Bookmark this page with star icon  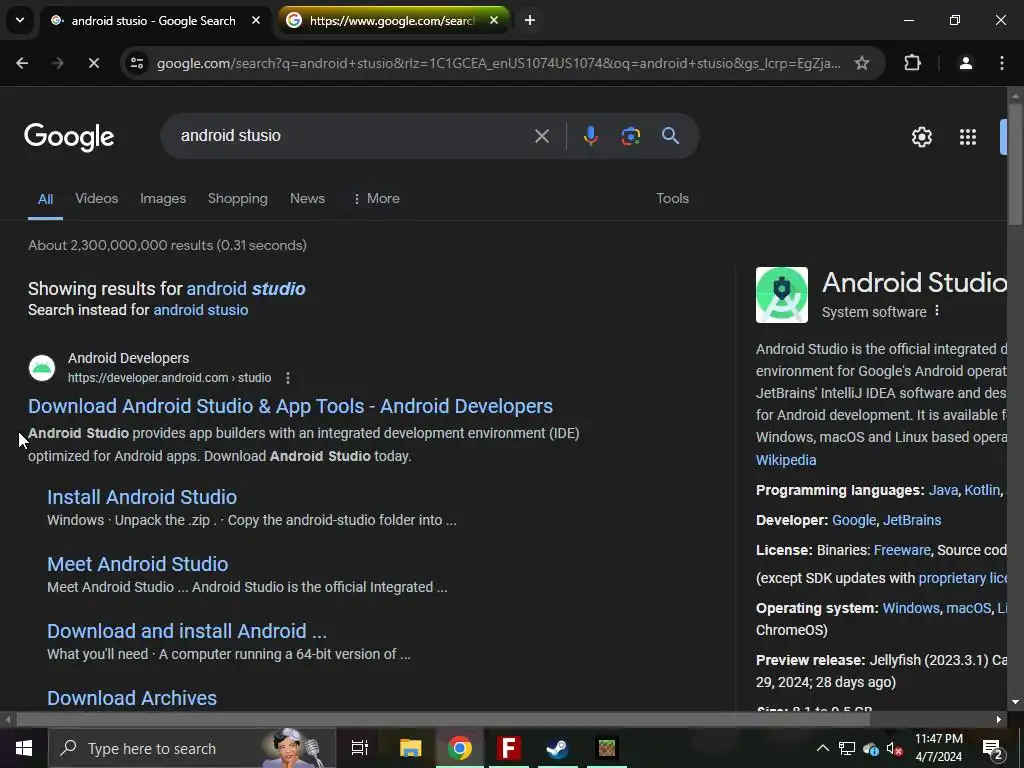(x=862, y=63)
